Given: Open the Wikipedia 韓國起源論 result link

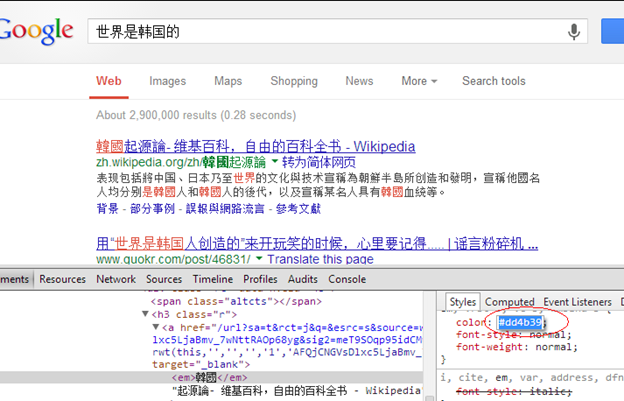Looking at the screenshot, I should 255,146.
